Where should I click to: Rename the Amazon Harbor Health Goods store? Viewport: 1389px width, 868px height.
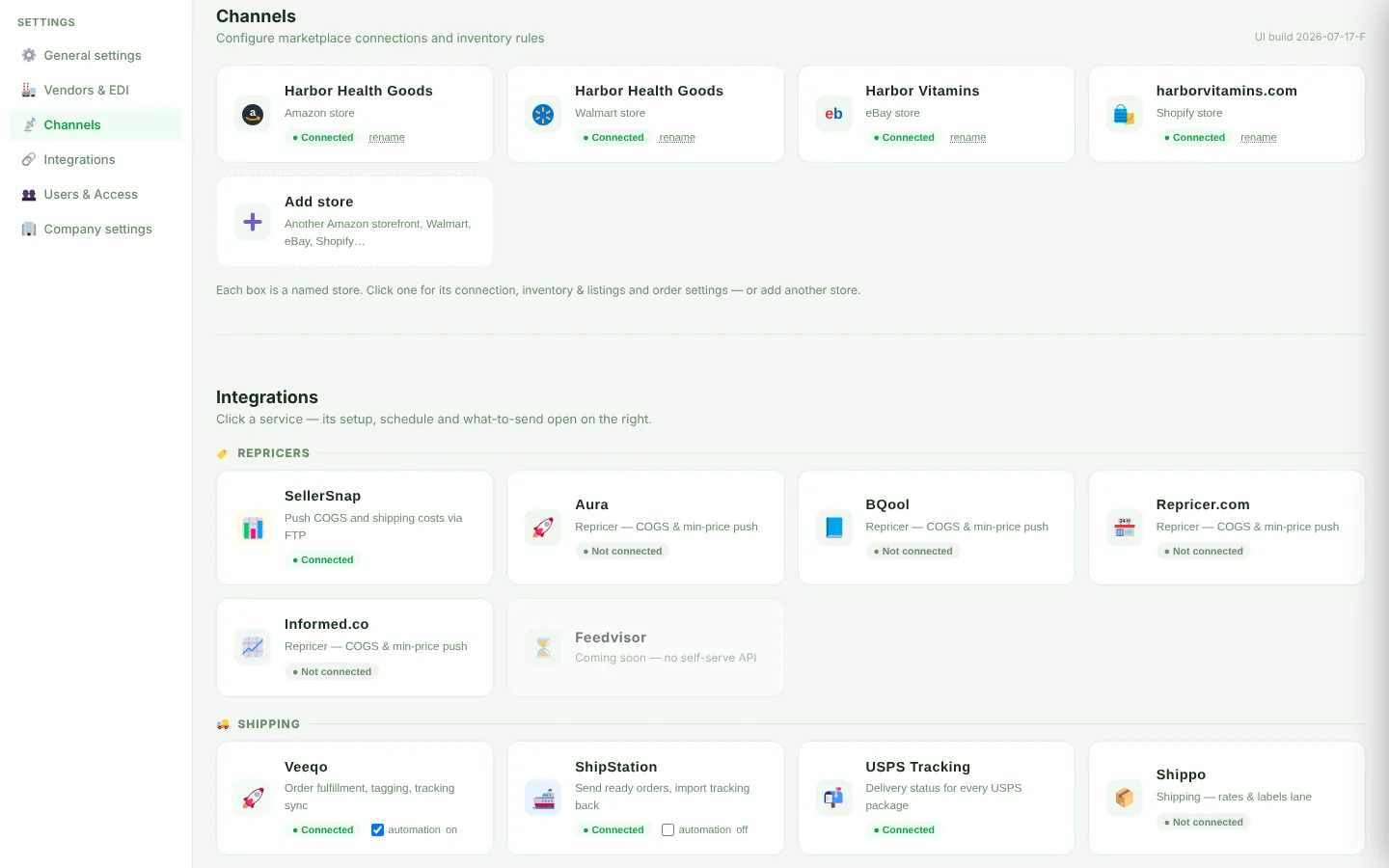click(x=387, y=138)
